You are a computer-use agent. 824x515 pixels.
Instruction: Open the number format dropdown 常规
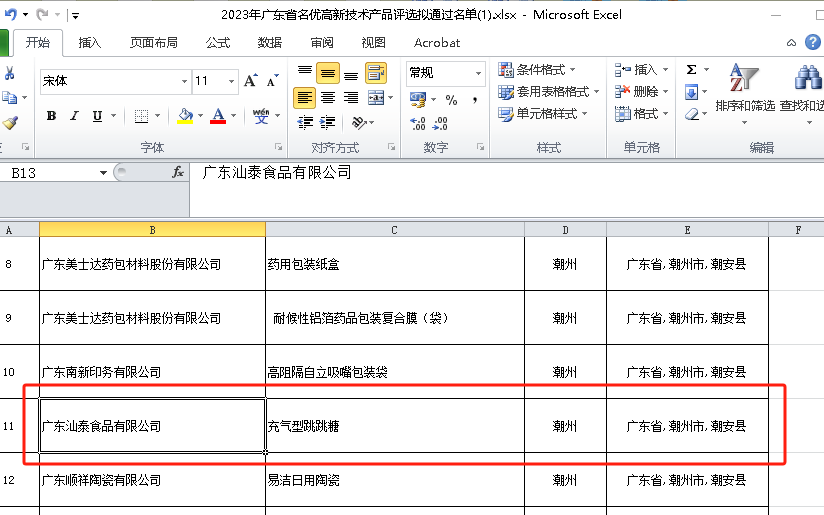pyautogui.click(x=478, y=73)
